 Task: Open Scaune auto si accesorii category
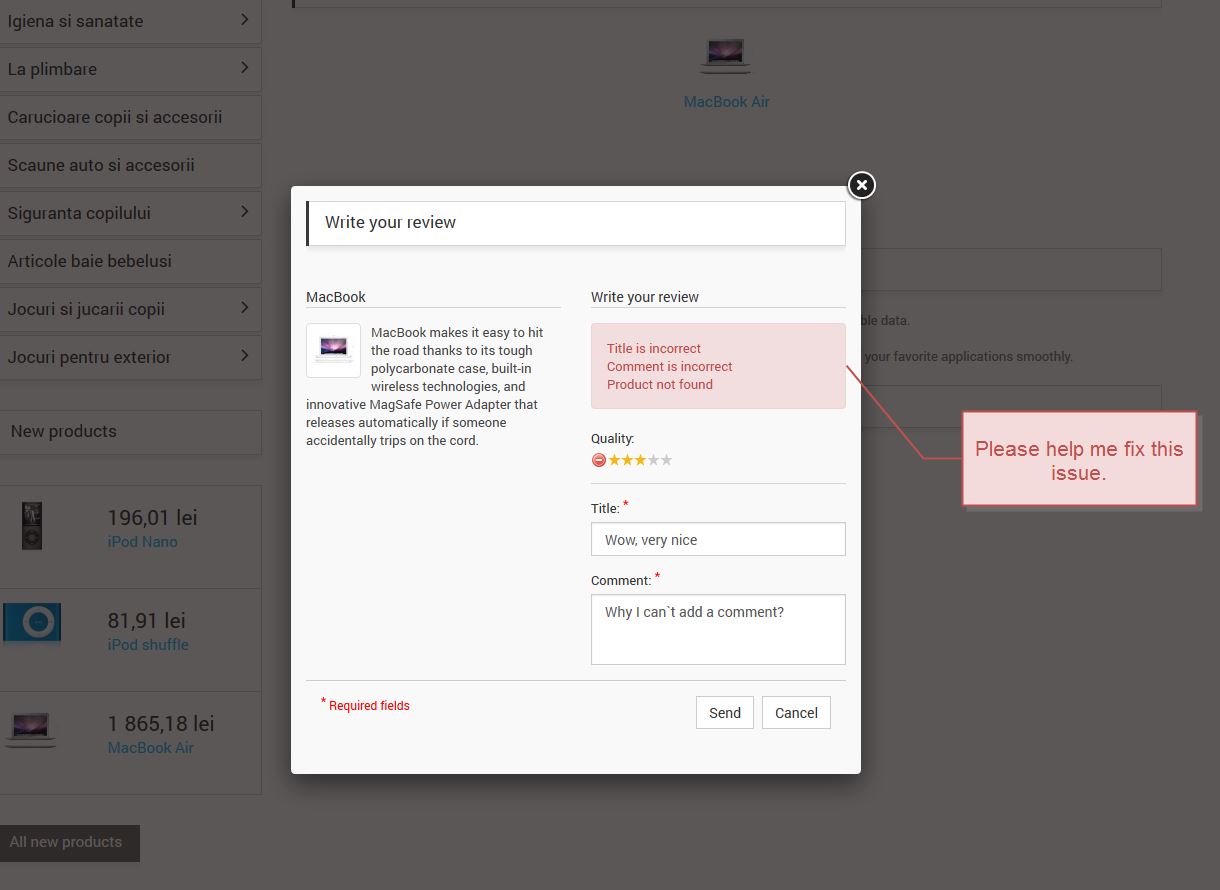pyautogui.click(x=101, y=165)
